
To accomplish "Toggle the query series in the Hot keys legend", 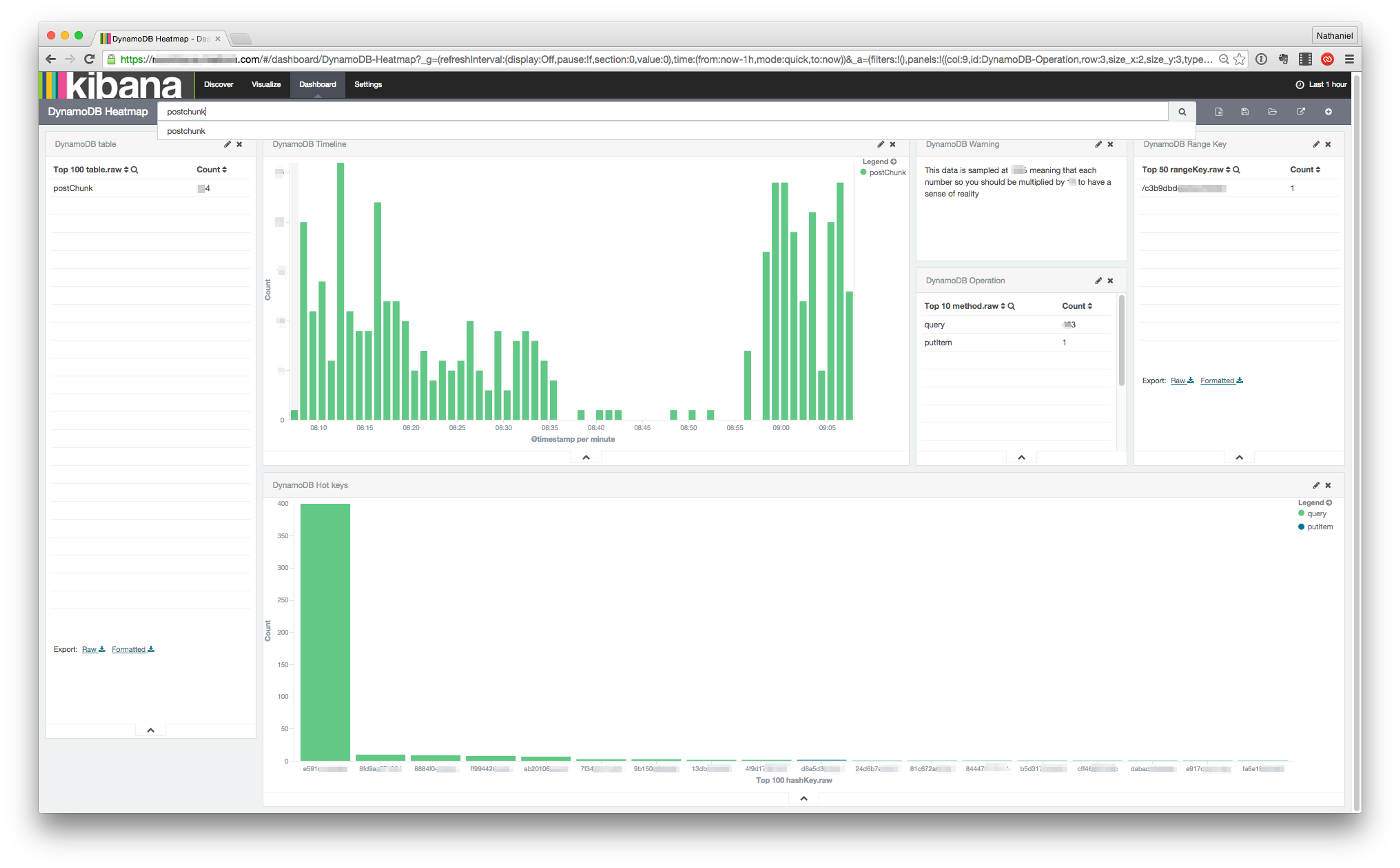I will click(x=1317, y=513).
